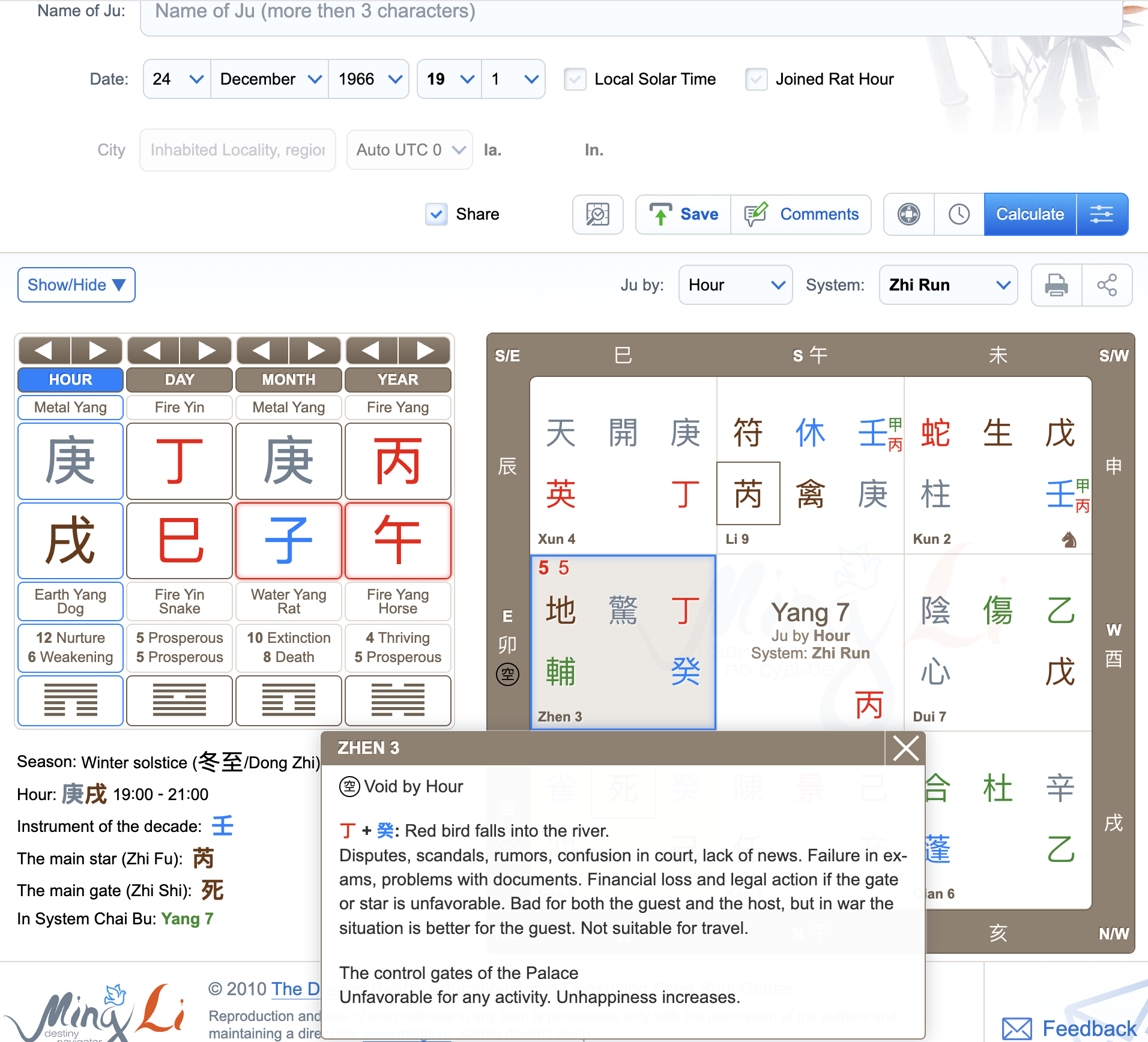Viewport: 1148px width, 1042px height.
Task: Step Month pillar forward with right arrow
Action: pyautogui.click(x=315, y=351)
